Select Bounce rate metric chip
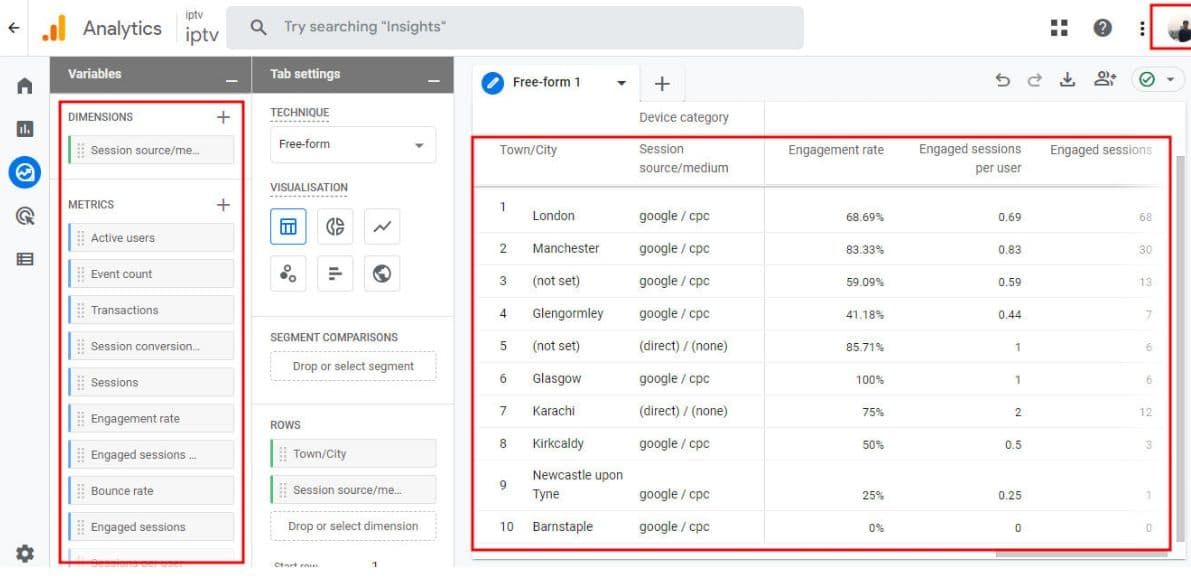Viewport: 1191px width, 583px height. [x=151, y=491]
